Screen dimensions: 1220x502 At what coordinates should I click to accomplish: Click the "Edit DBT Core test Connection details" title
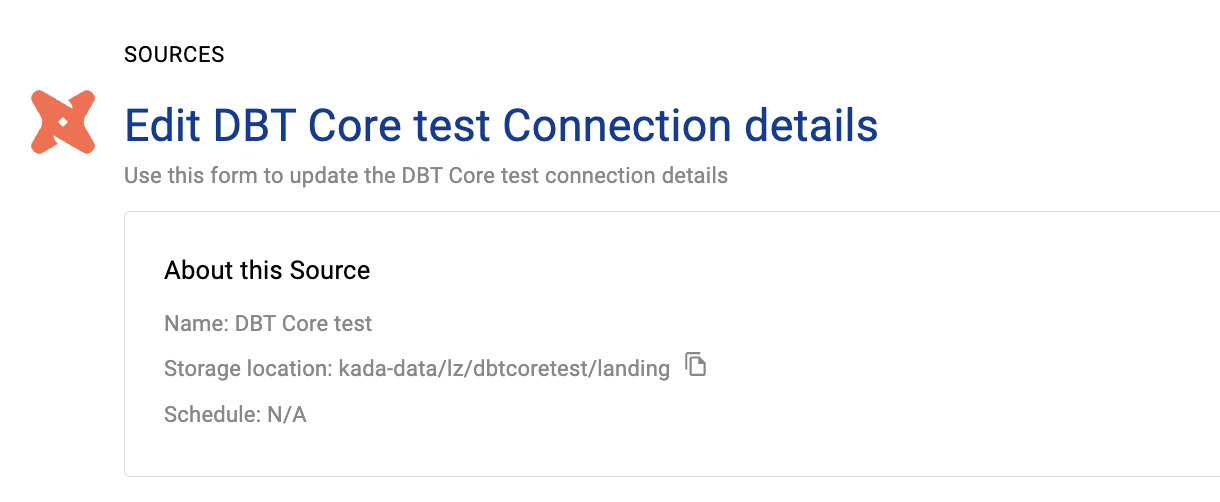[x=501, y=126]
